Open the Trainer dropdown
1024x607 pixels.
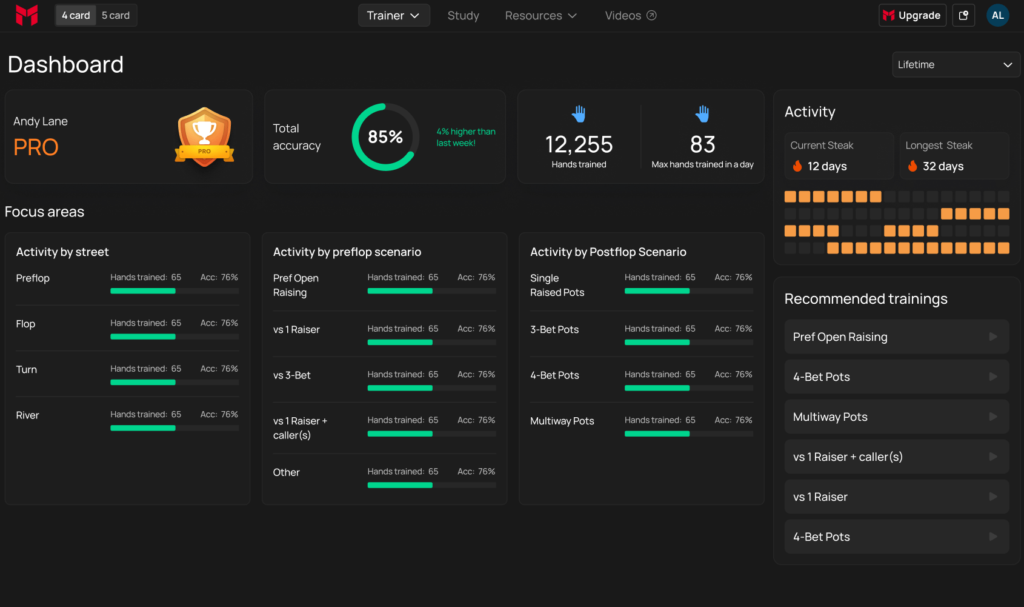[393, 15]
